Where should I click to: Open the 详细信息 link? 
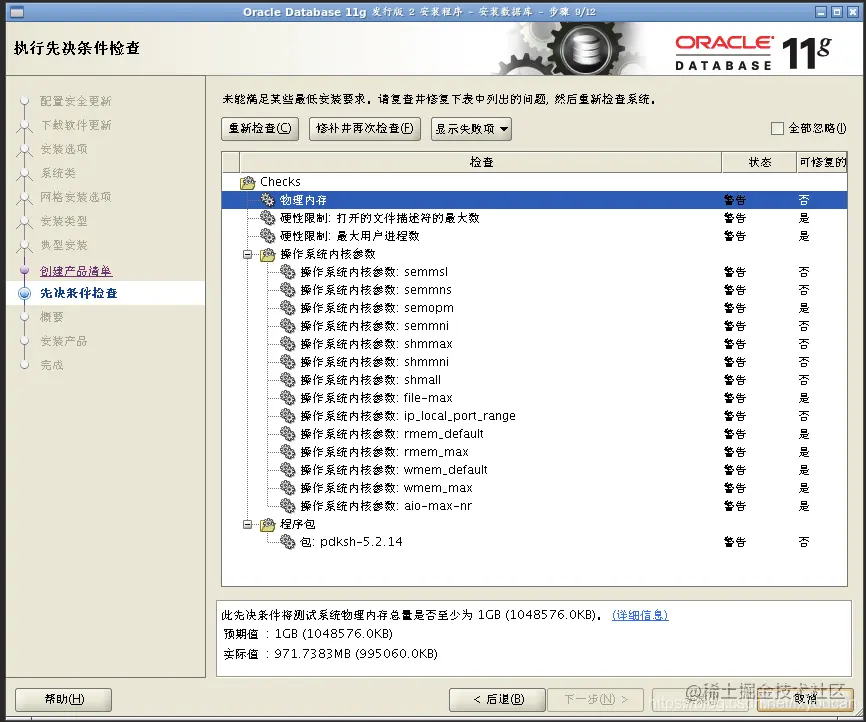coord(640,615)
